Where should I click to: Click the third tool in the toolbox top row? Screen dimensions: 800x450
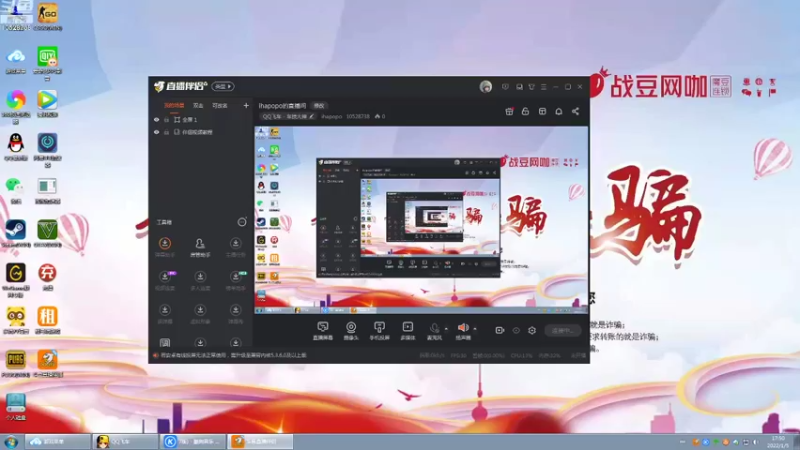(x=235, y=247)
